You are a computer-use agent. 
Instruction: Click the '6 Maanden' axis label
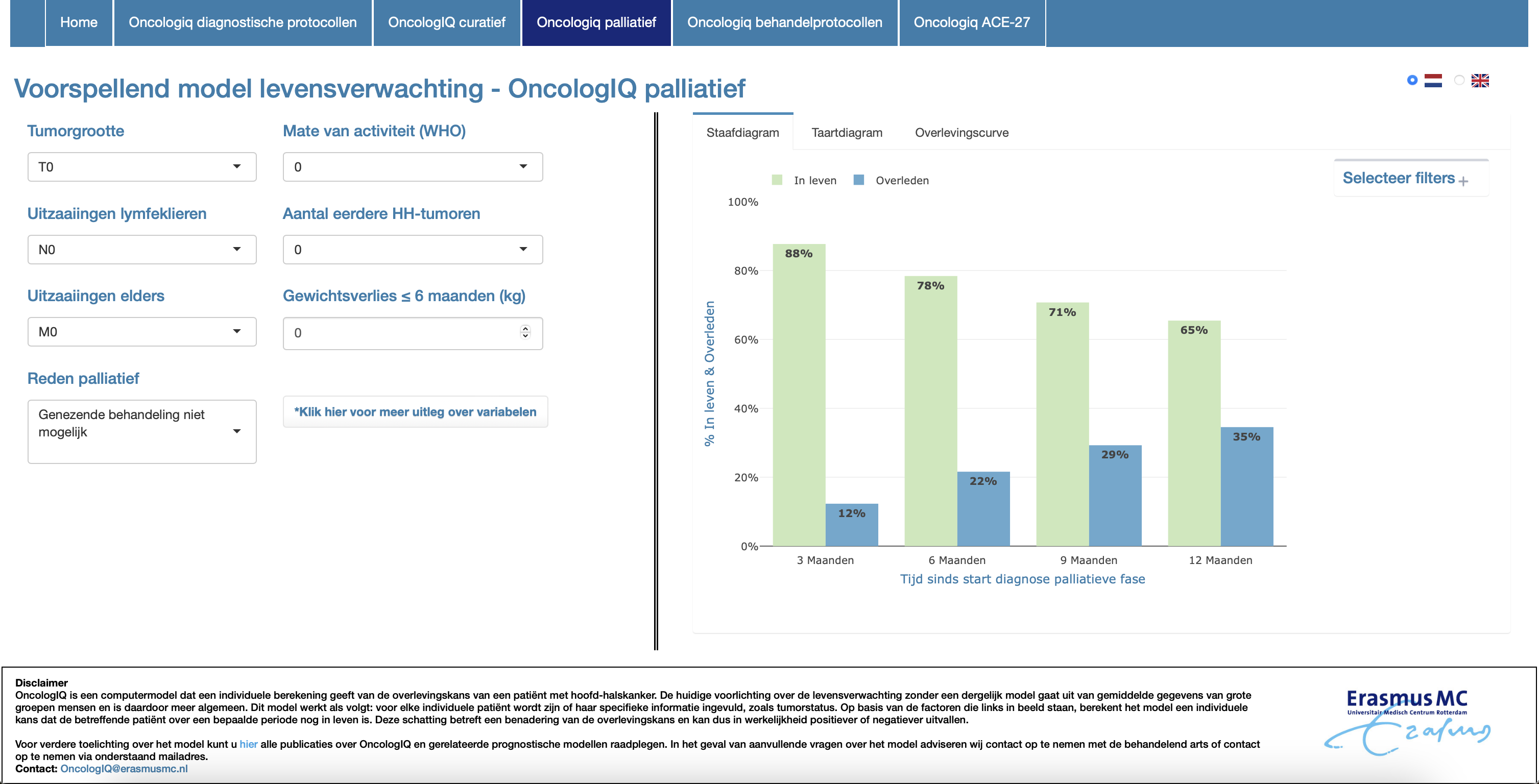click(957, 560)
